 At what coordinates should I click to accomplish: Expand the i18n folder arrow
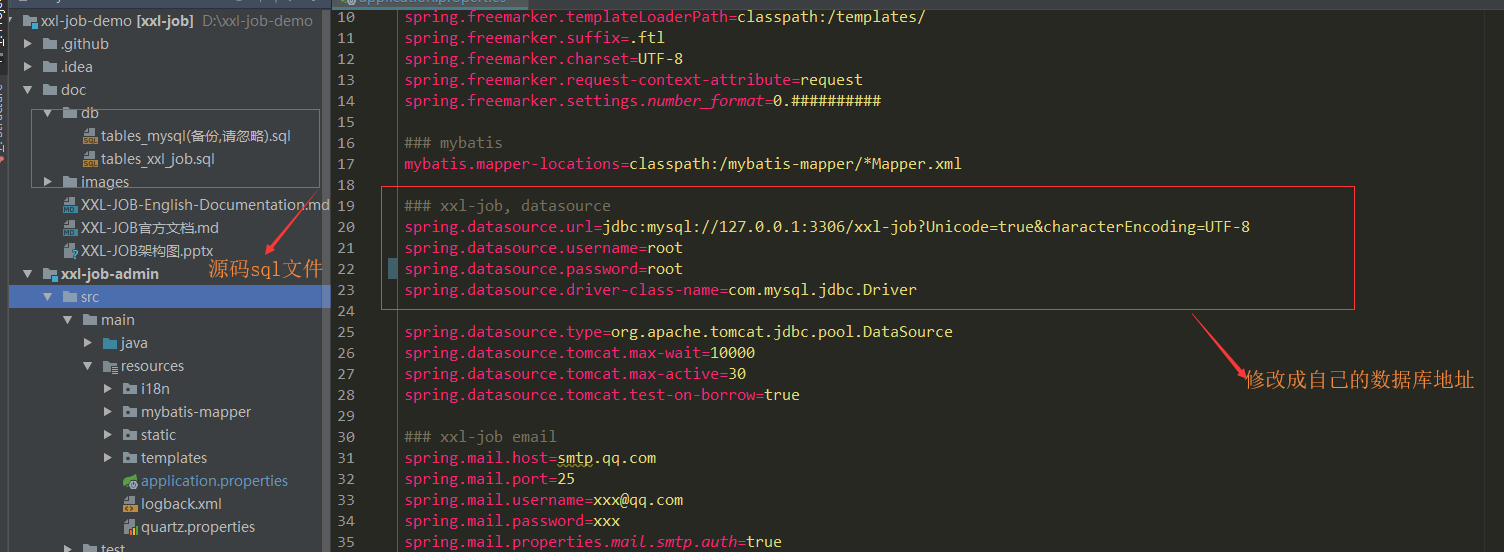pyautogui.click(x=108, y=389)
